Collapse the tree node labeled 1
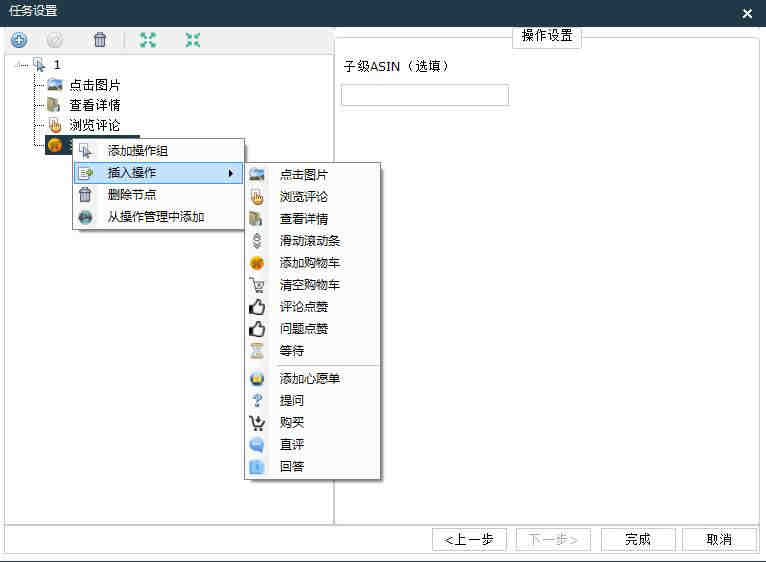This screenshot has height=562, width=766. [18, 65]
